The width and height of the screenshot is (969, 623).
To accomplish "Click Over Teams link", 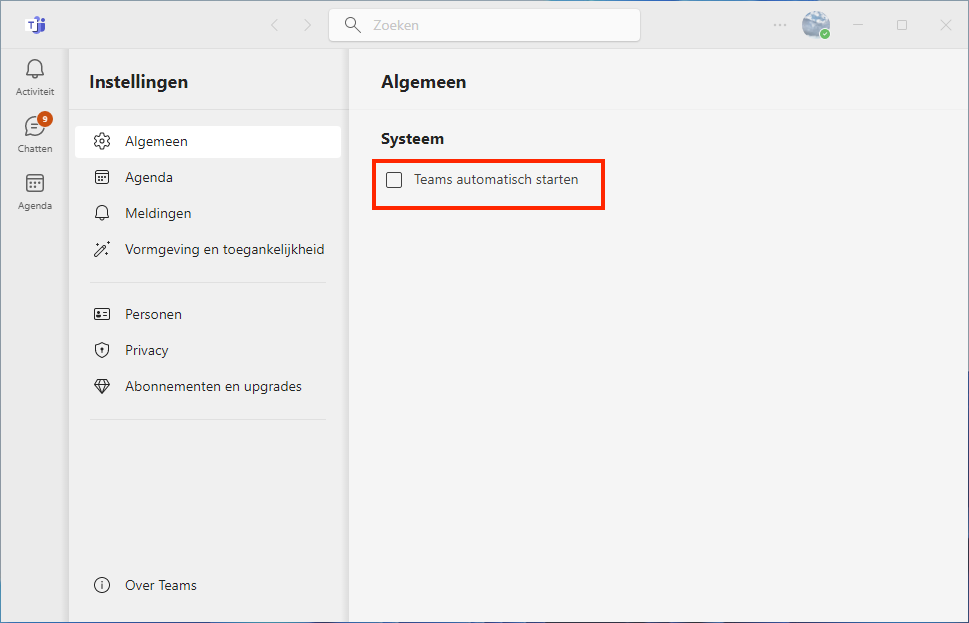I will pyautogui.click(x=160, y=585).
